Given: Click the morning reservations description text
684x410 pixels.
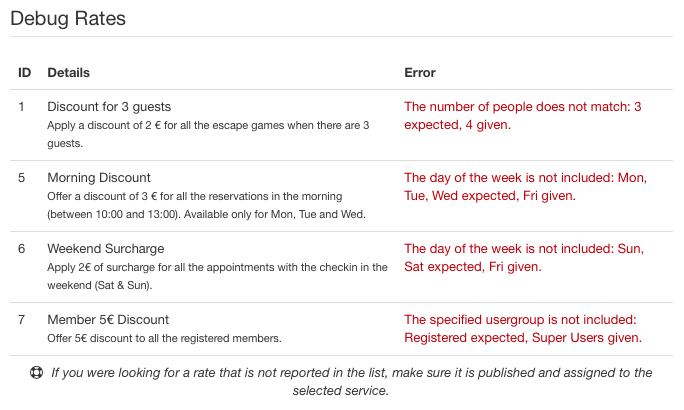Looking at the screenshot, I should click(x=206, y=205).
